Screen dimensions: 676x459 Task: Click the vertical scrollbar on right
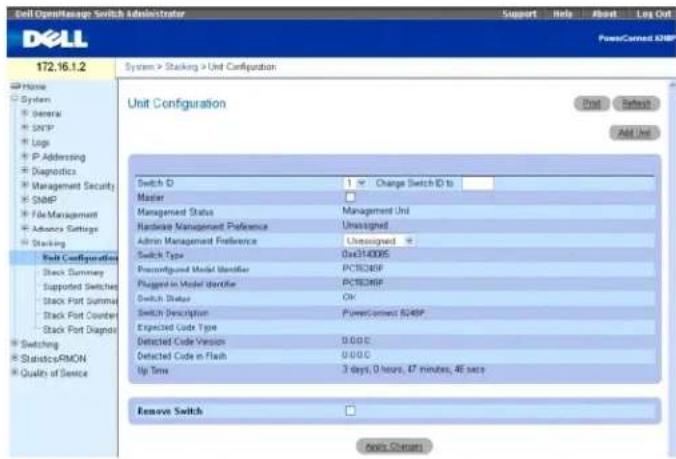672,267
